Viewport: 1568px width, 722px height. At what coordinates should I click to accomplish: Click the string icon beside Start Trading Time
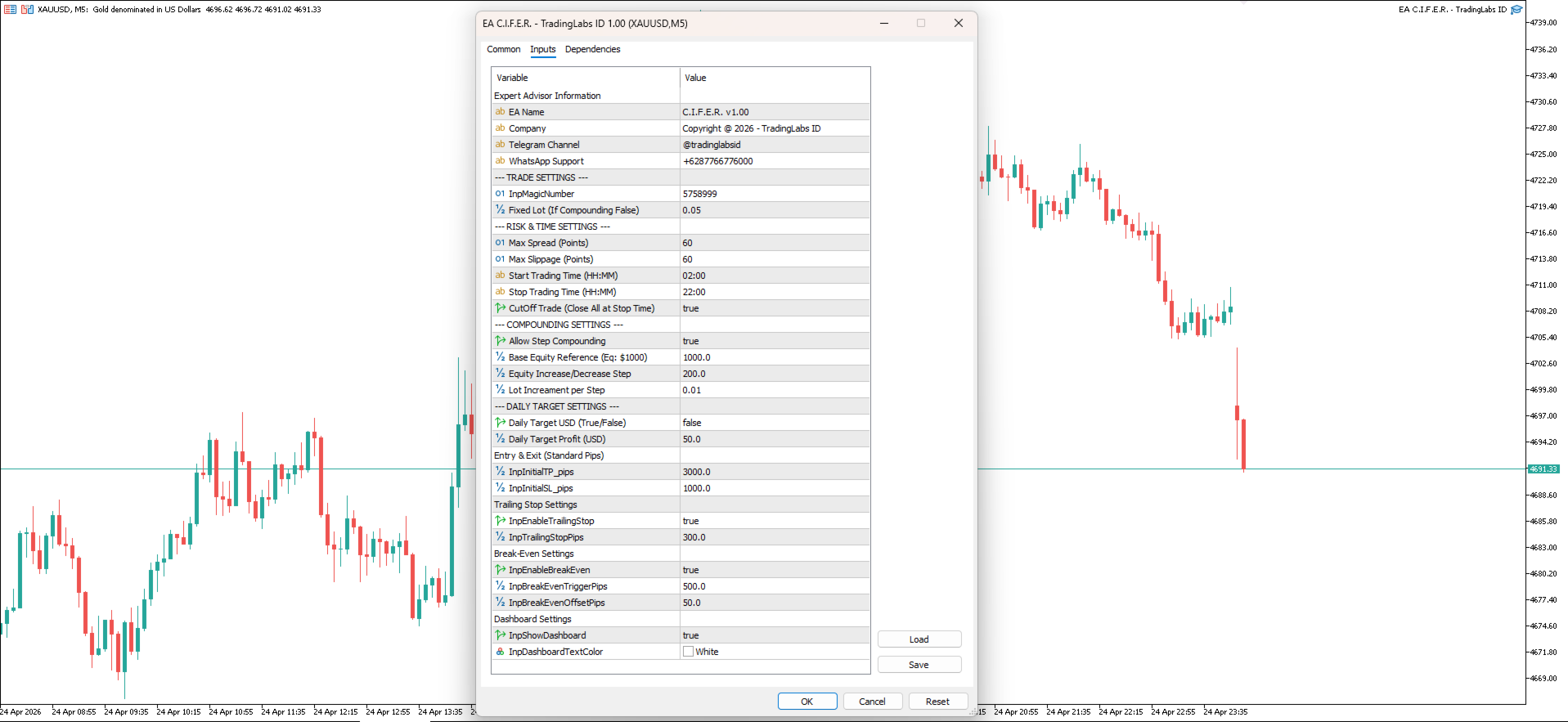click(500, 276)
